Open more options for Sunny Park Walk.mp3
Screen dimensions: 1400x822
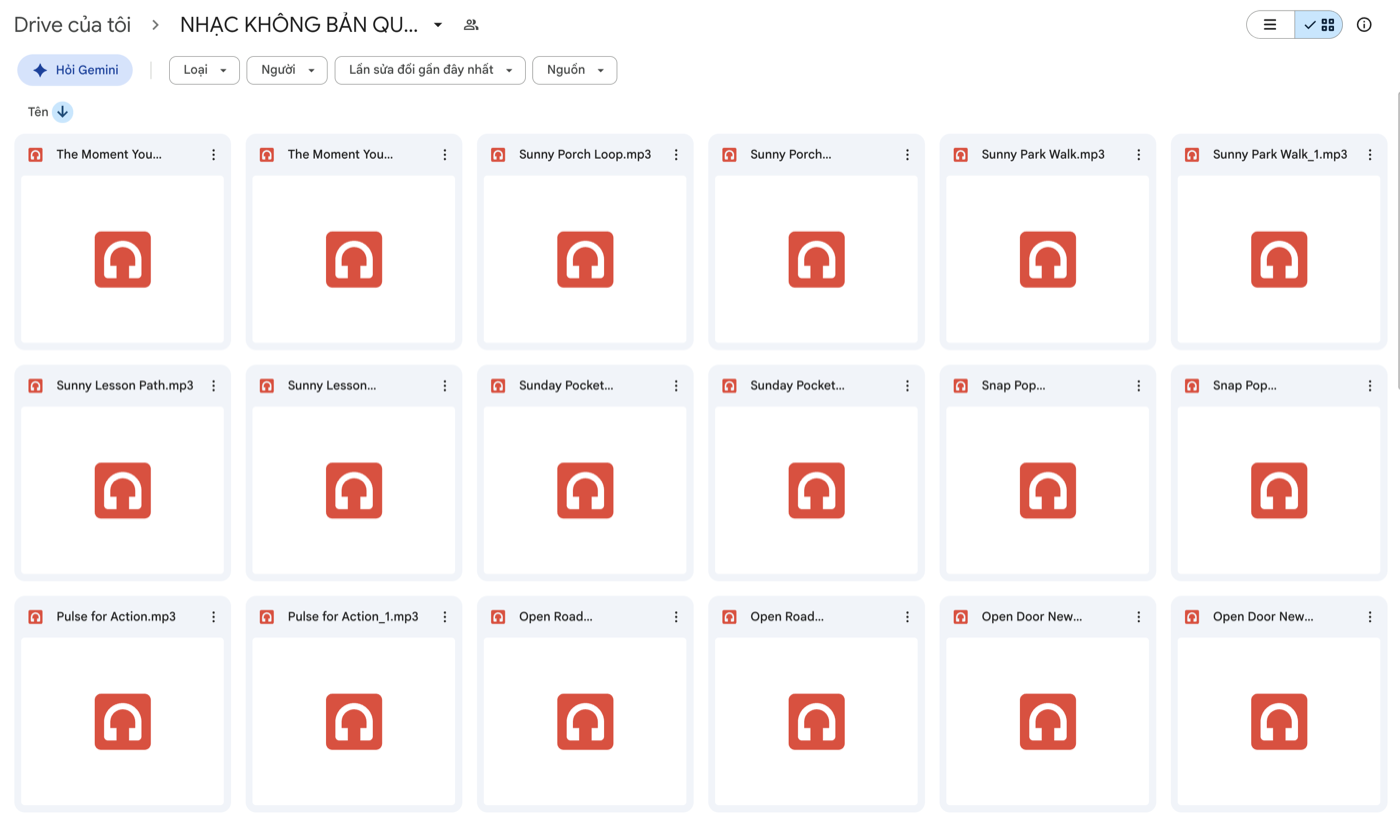pos(1139,155)
